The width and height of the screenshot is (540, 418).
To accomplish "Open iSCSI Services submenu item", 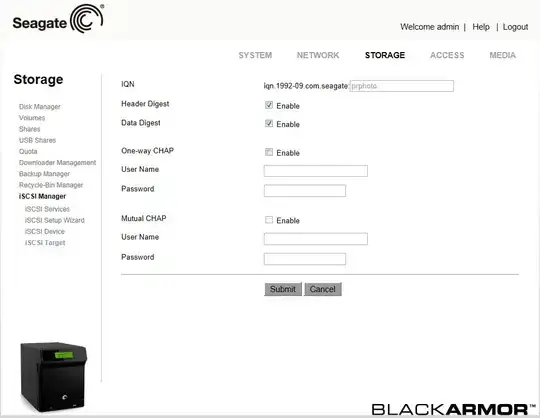I will pyautogui.click(x=47, y=209).
